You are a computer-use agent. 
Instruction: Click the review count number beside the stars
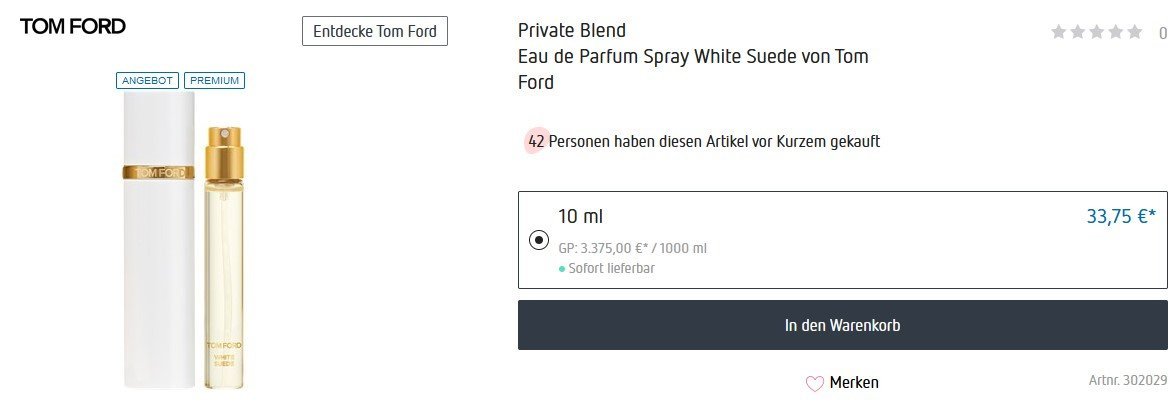tap(1163, 33)
